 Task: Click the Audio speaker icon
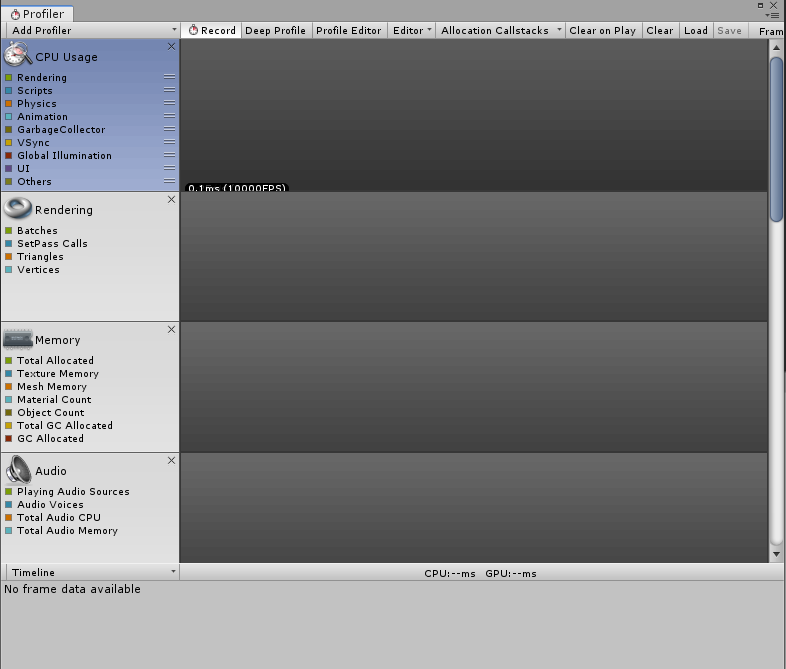point(18,469)
